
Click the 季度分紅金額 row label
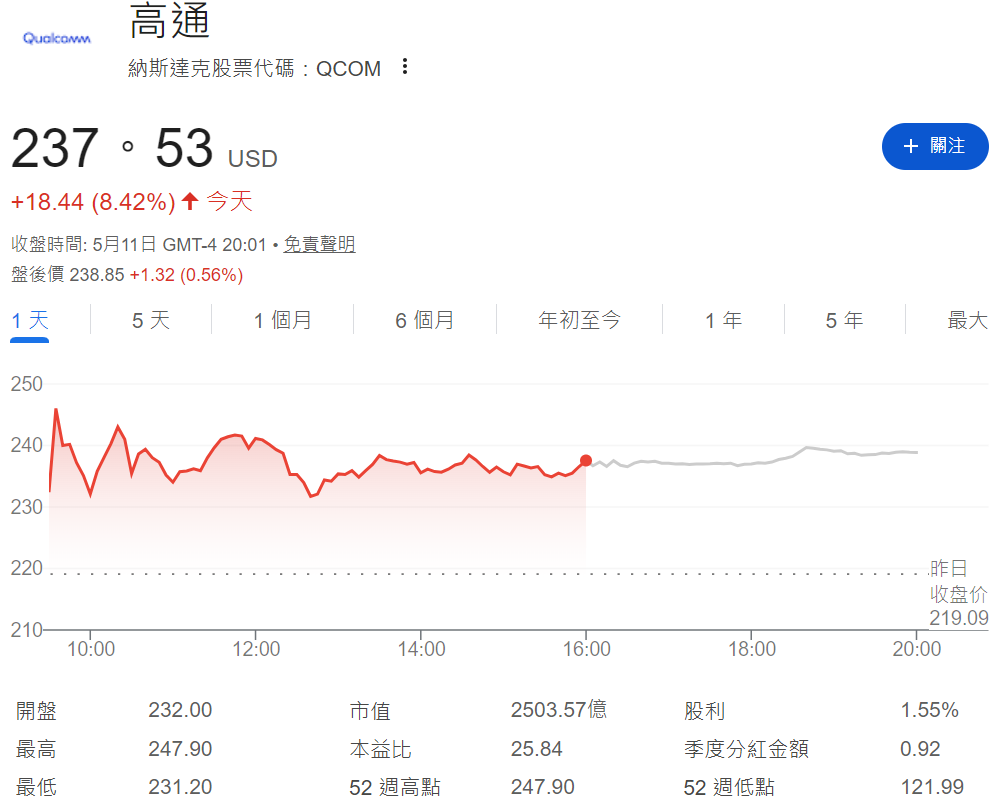[746, 749]
